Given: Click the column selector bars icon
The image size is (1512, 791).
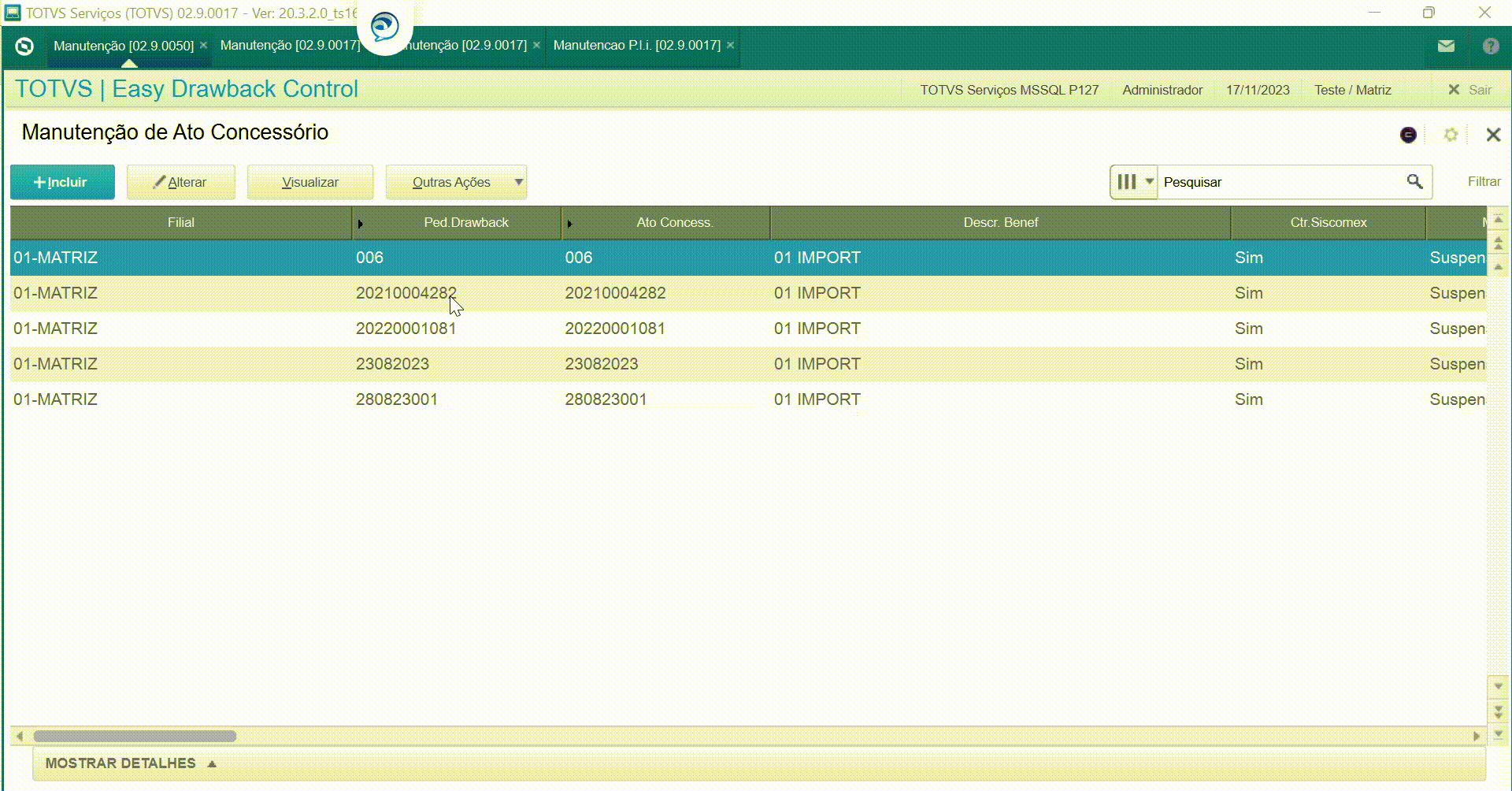Looking at the screenshot, I should (1127, 182).
